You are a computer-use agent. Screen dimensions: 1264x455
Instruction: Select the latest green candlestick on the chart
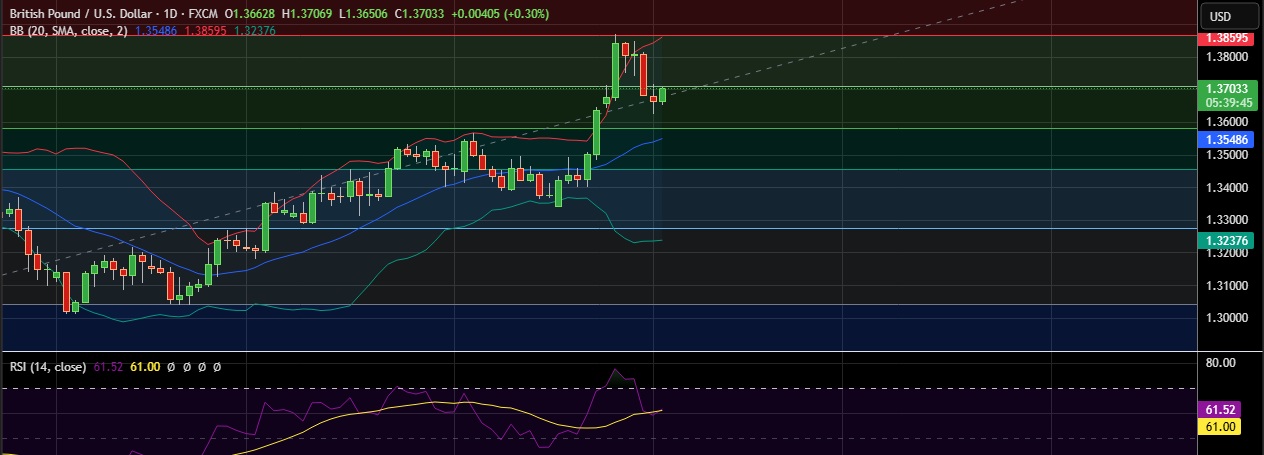(662, 95)
